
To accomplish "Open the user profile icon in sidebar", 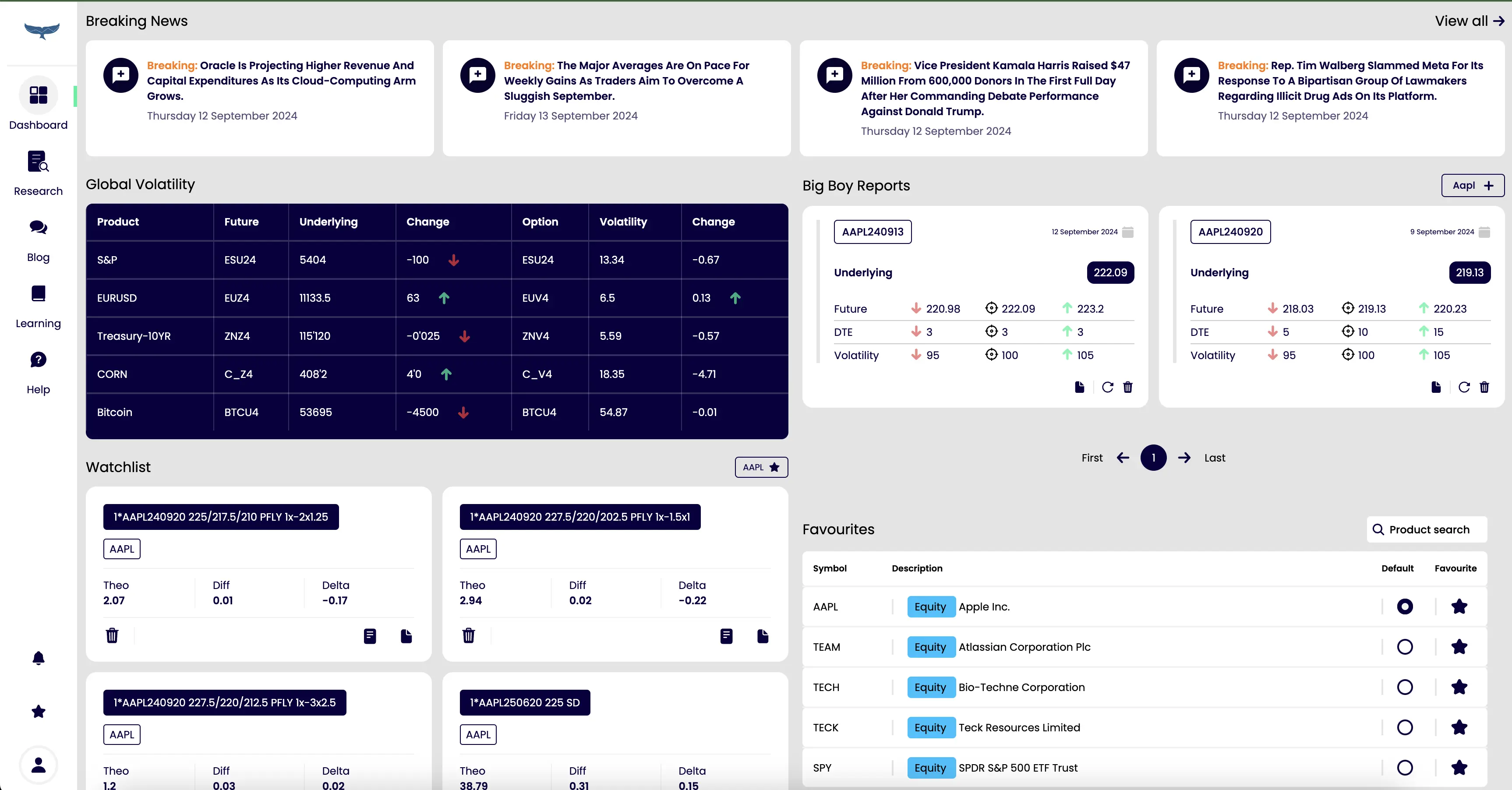I will (x=38, y=765).
